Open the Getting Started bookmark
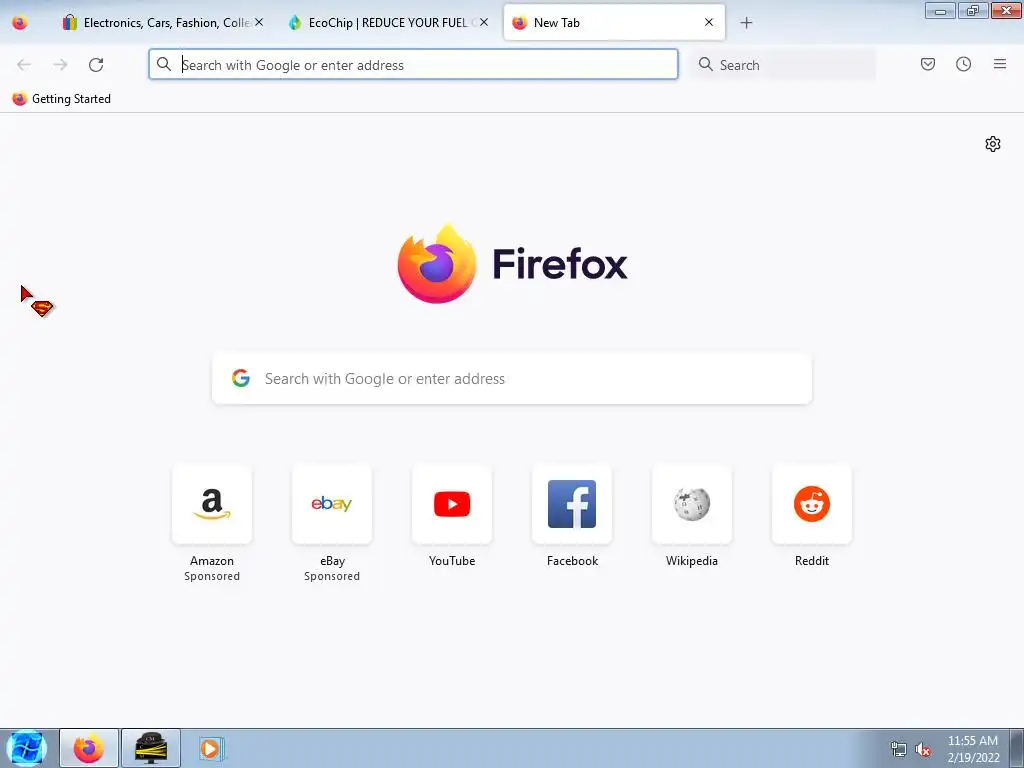Image resolution: width=1024 pixels, height=768 pixels. pyautogui.click(x=61, y=99)
